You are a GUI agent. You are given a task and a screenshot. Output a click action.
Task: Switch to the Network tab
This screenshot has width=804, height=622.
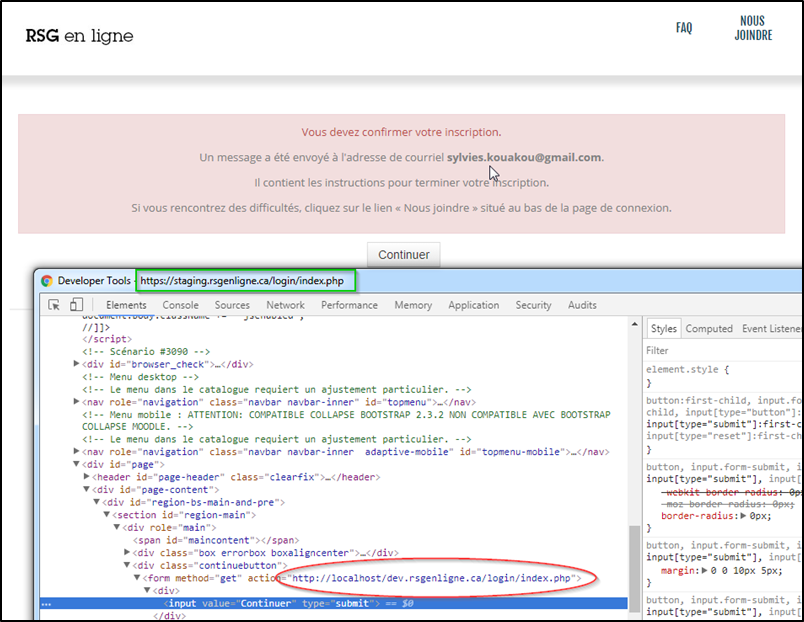(285, 305)
